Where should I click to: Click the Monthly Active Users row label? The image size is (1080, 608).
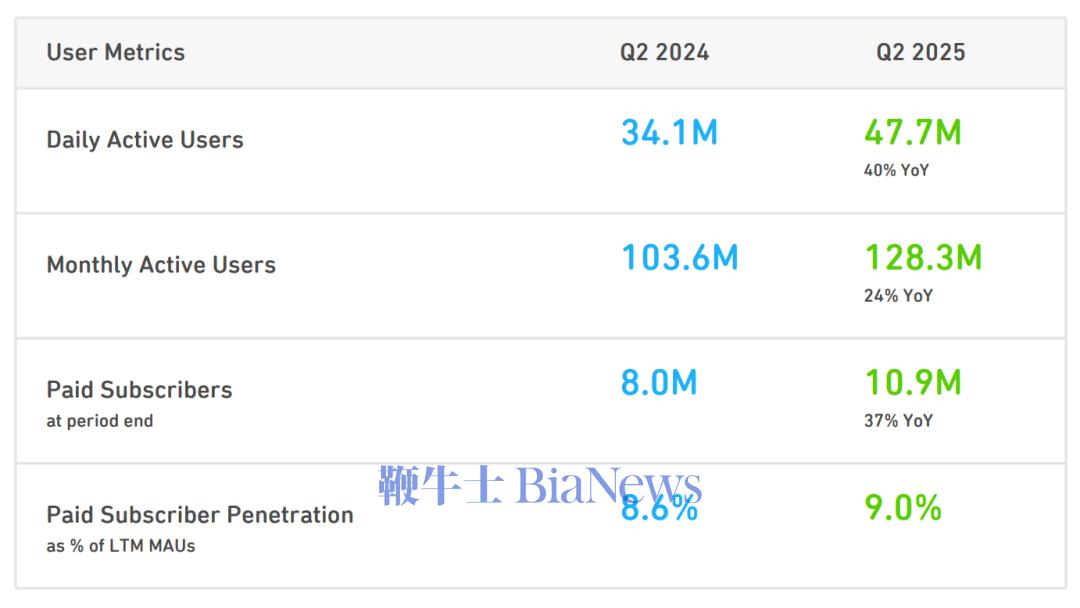[x=161, y=265]
